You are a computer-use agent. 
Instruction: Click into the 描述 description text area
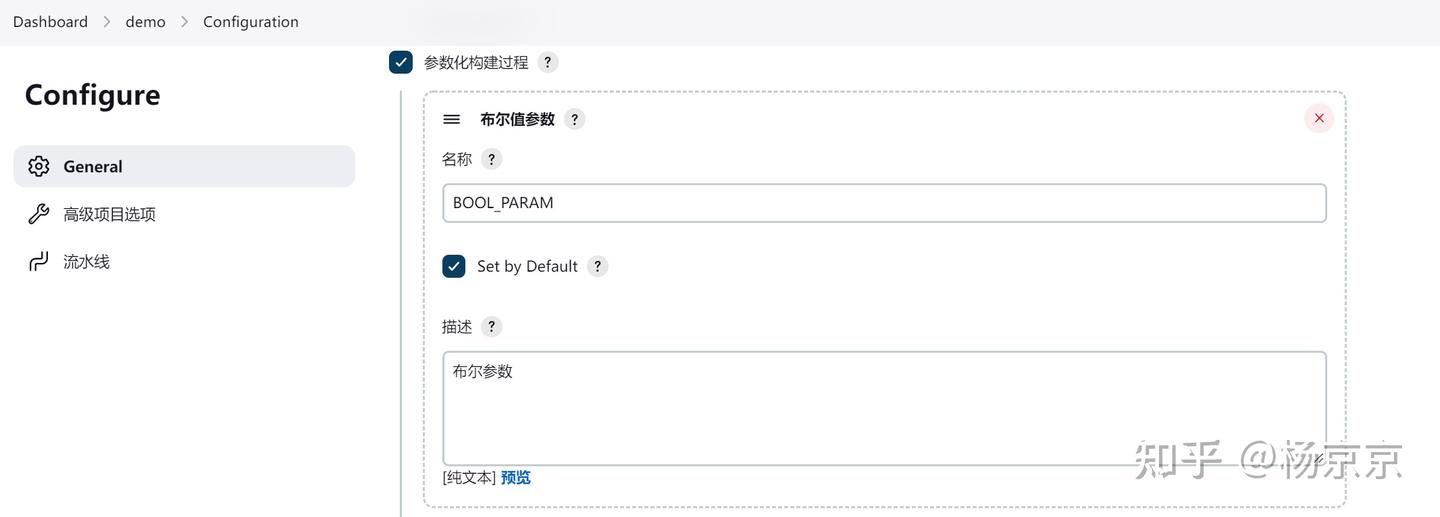pyautogui.click(x=884, y=408)
